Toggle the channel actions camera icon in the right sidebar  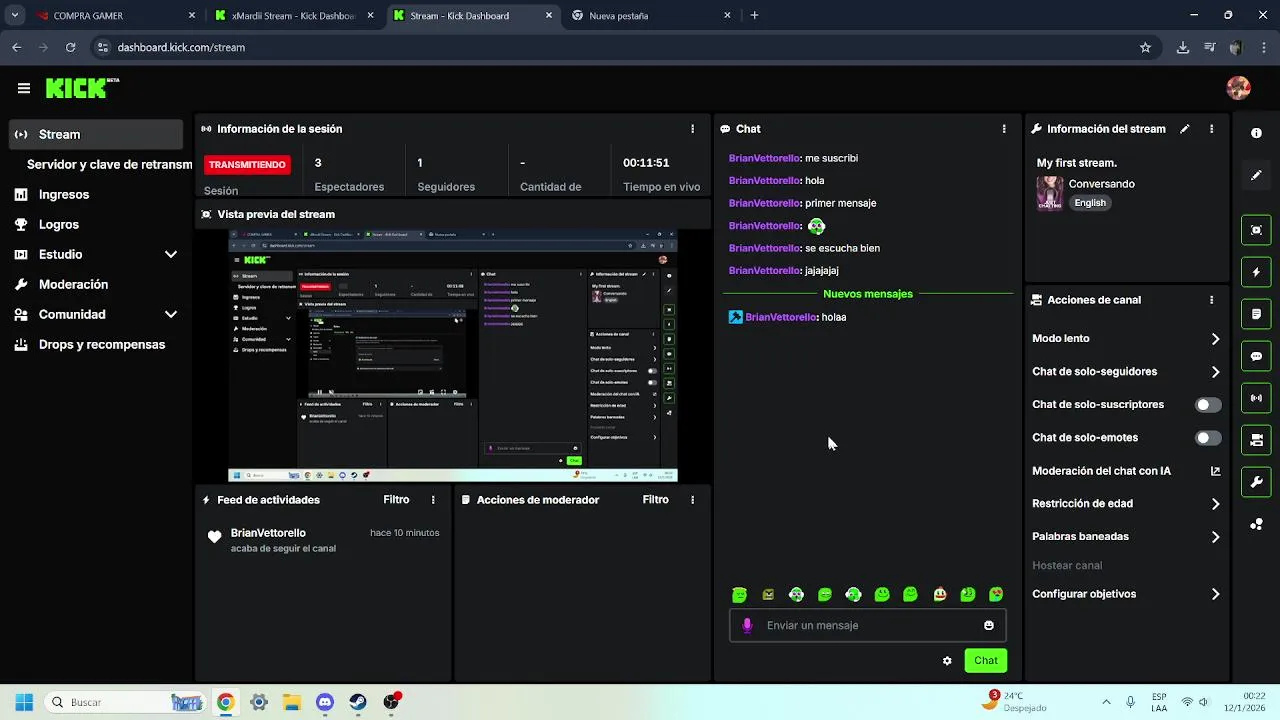(1256, 440)
